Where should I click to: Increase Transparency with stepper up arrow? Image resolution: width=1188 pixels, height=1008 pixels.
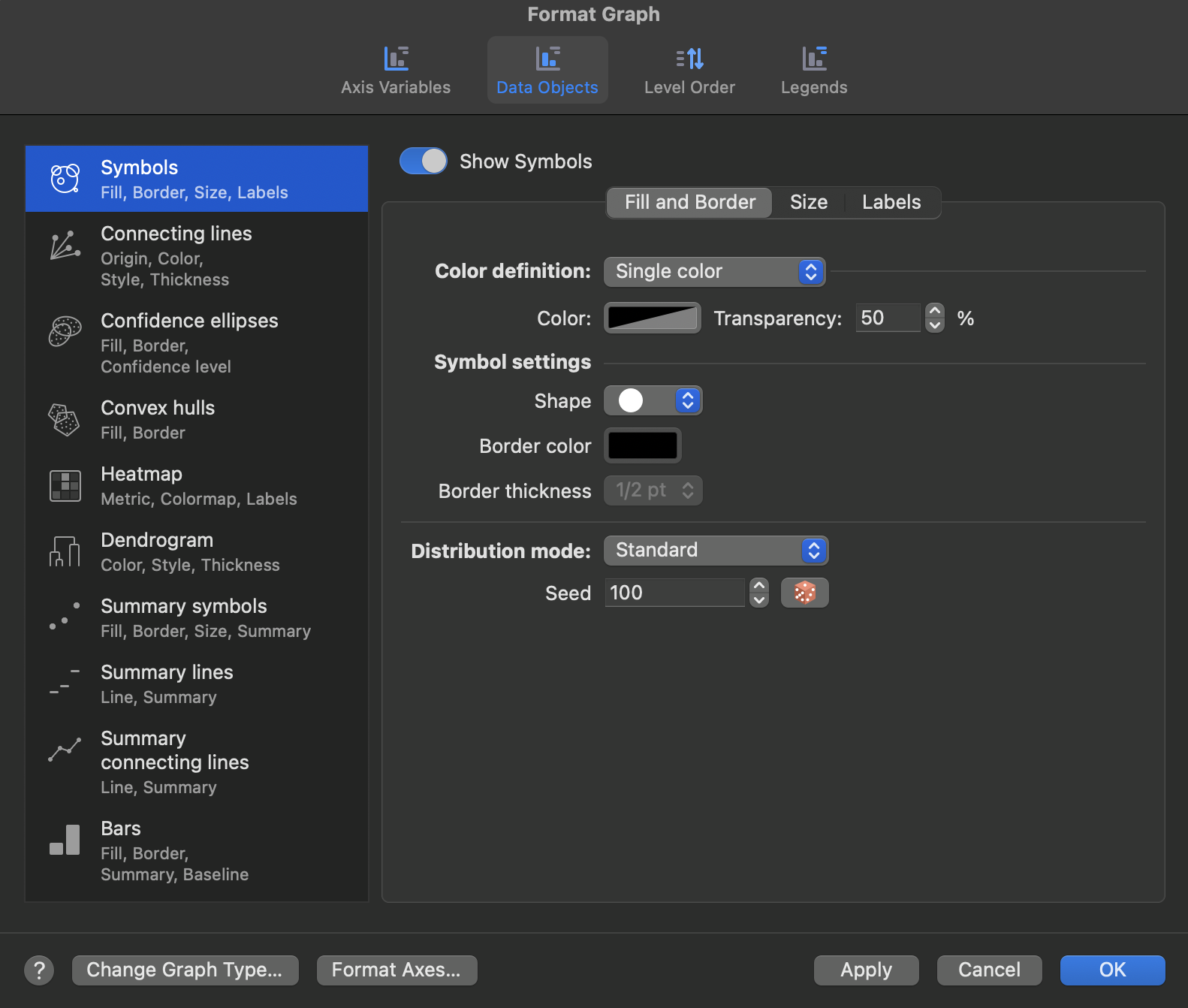point(935,310)
